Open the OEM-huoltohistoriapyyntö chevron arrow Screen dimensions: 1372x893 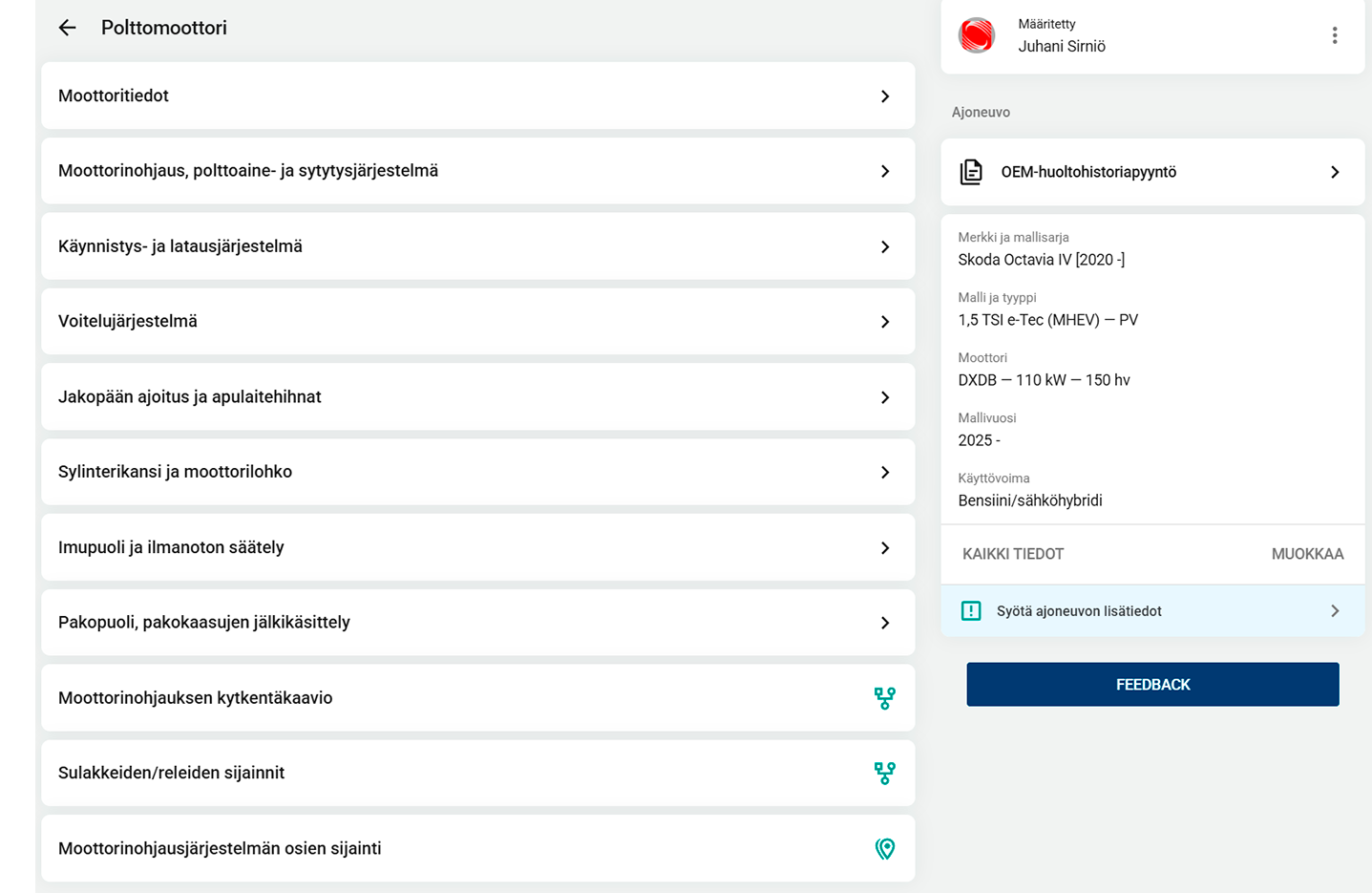click(1335, 172)
